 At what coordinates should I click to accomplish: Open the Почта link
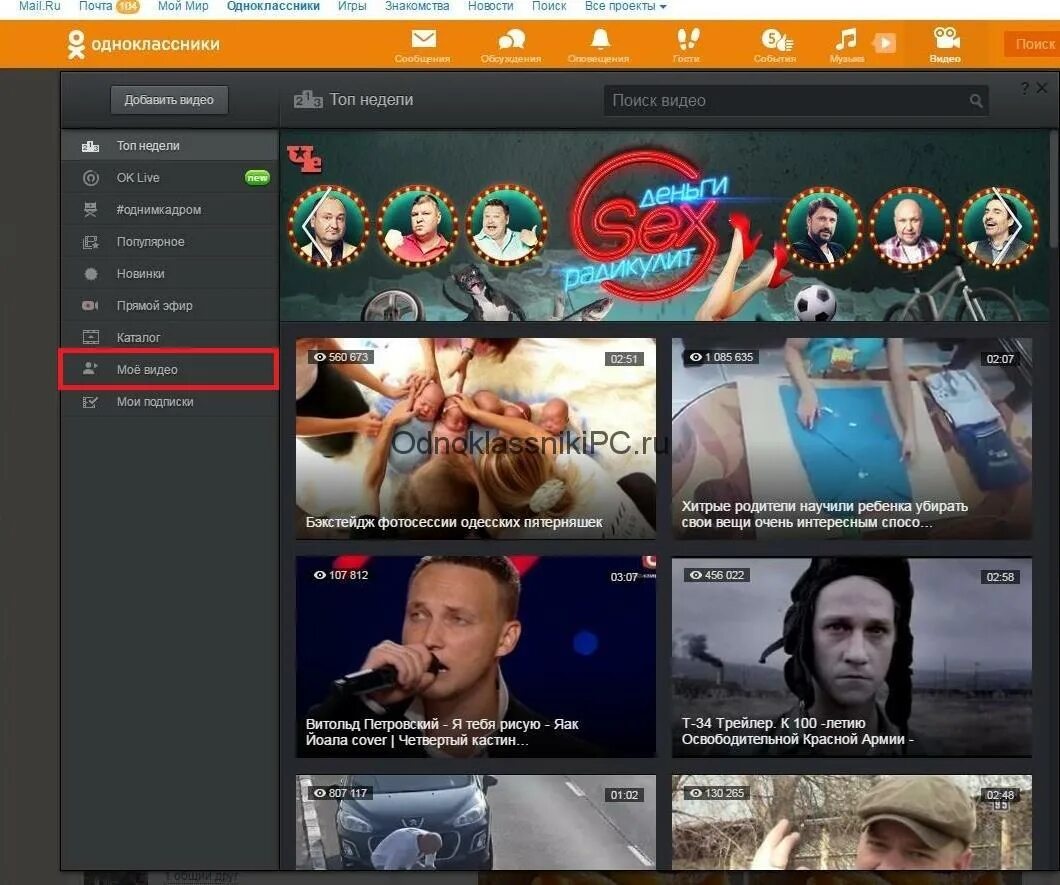(95, 6)
